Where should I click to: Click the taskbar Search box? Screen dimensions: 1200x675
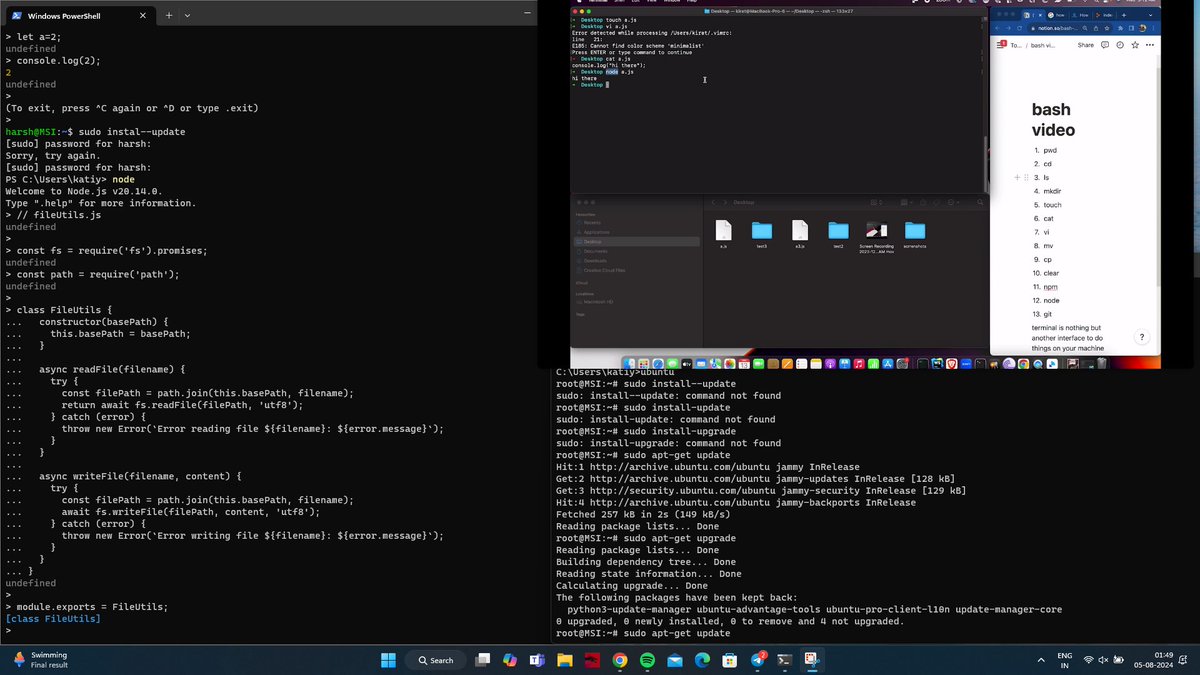pyautogui.click(x=437, y=660)
